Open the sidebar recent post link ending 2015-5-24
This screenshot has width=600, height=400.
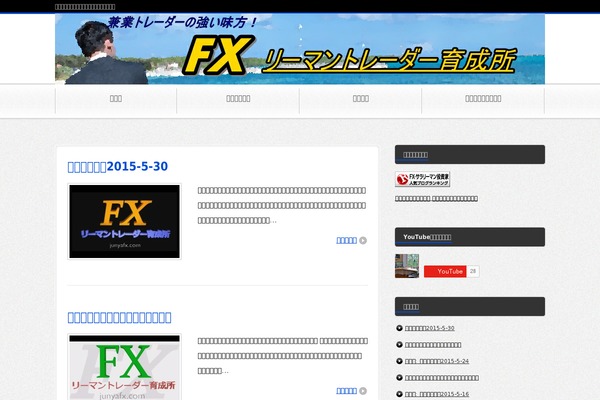(x=437, y=361)
